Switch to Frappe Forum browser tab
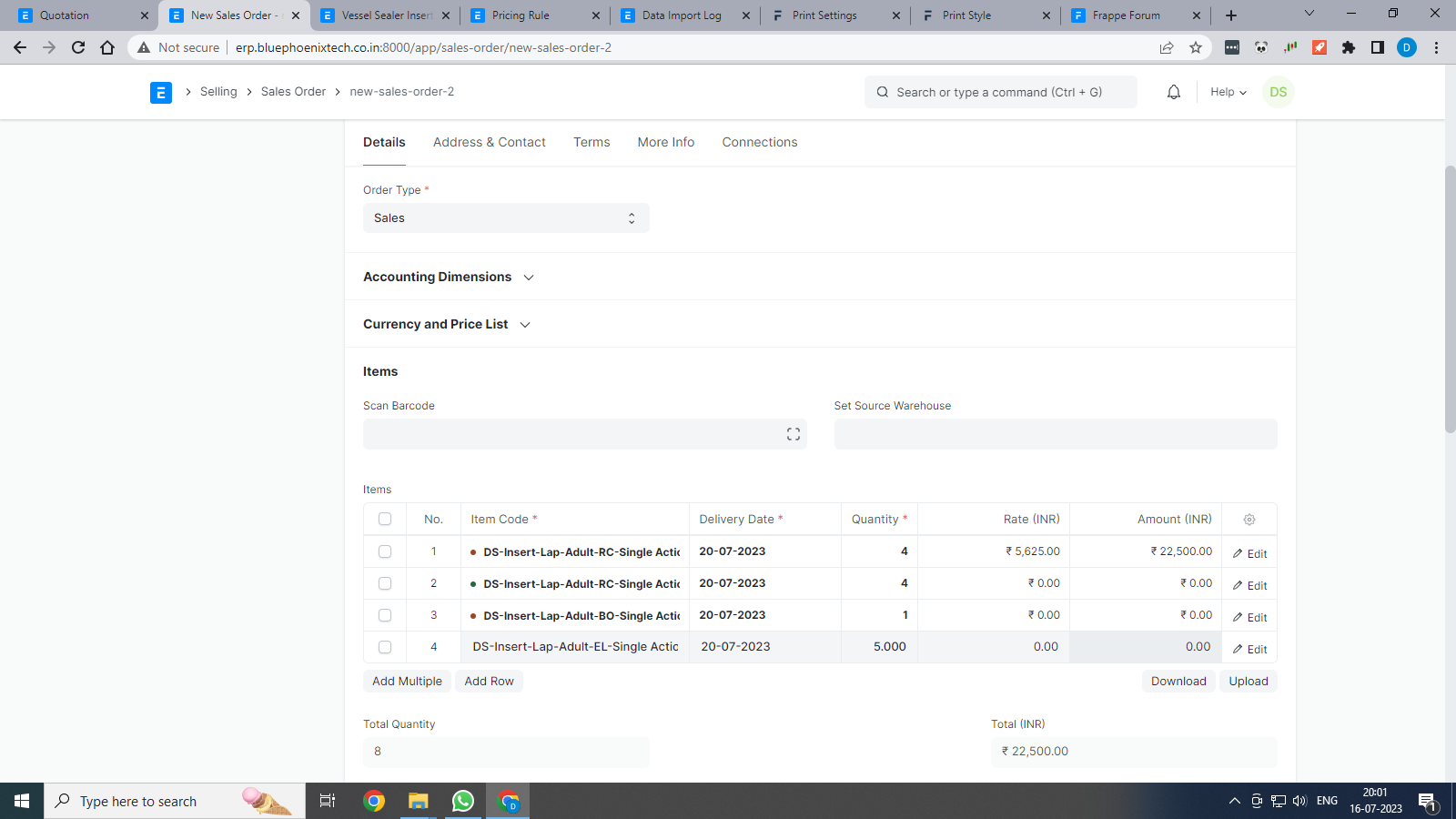 pos(1136,15)
